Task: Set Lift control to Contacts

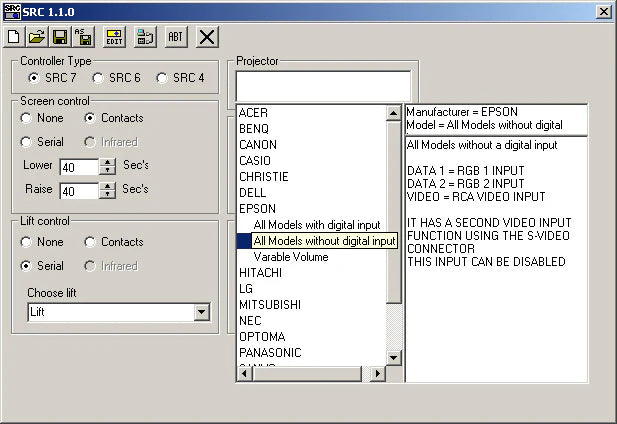Action: (x=114, y=242)
